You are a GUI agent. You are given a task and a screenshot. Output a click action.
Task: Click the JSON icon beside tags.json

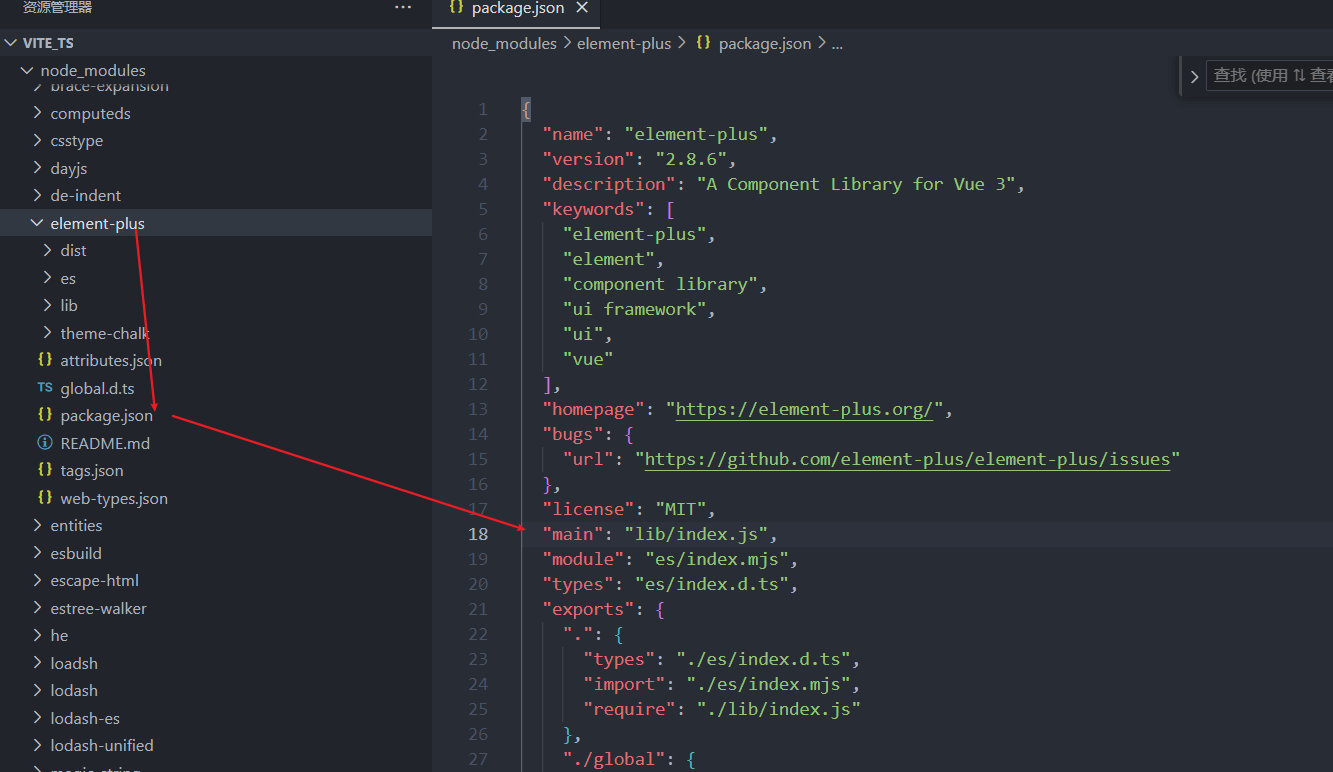(x=45, y=470)
